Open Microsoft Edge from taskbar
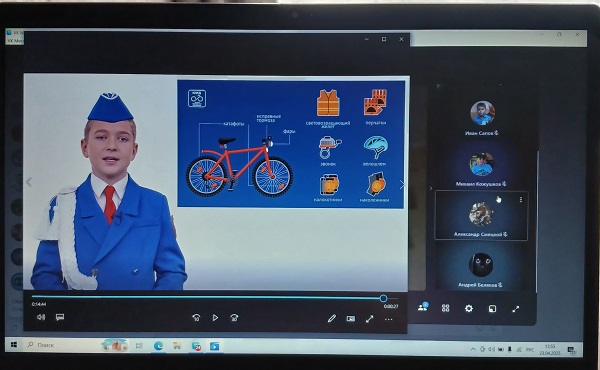This screenshot has height=370, width=600. 158,346
